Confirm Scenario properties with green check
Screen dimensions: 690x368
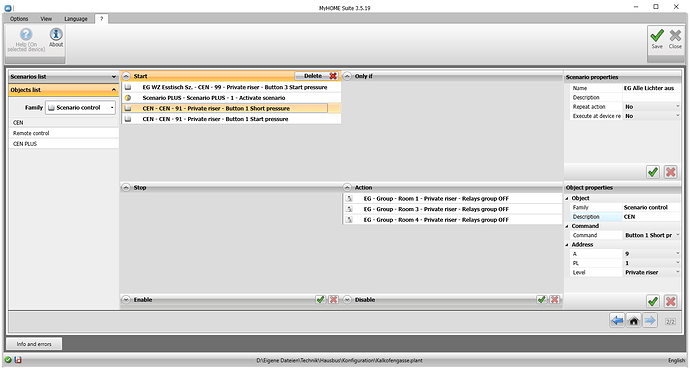pos(653,172)
